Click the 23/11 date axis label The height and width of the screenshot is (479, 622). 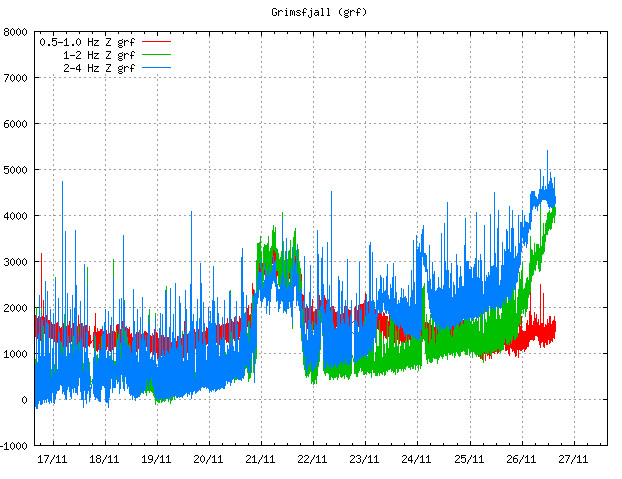[364, 459]
